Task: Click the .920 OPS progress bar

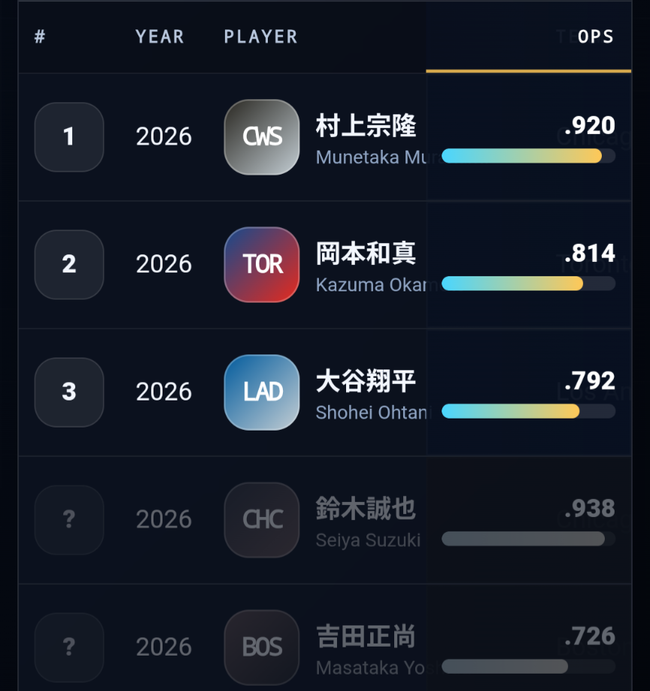Action: 528,156
